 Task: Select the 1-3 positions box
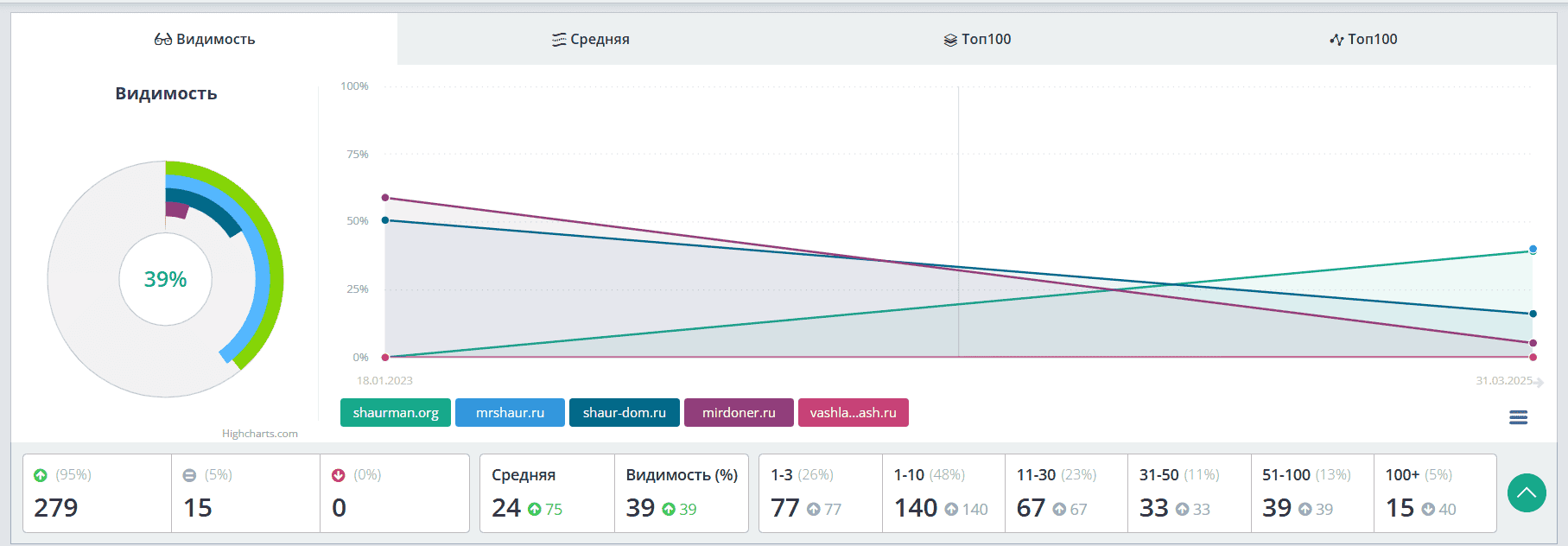(821, 493)
